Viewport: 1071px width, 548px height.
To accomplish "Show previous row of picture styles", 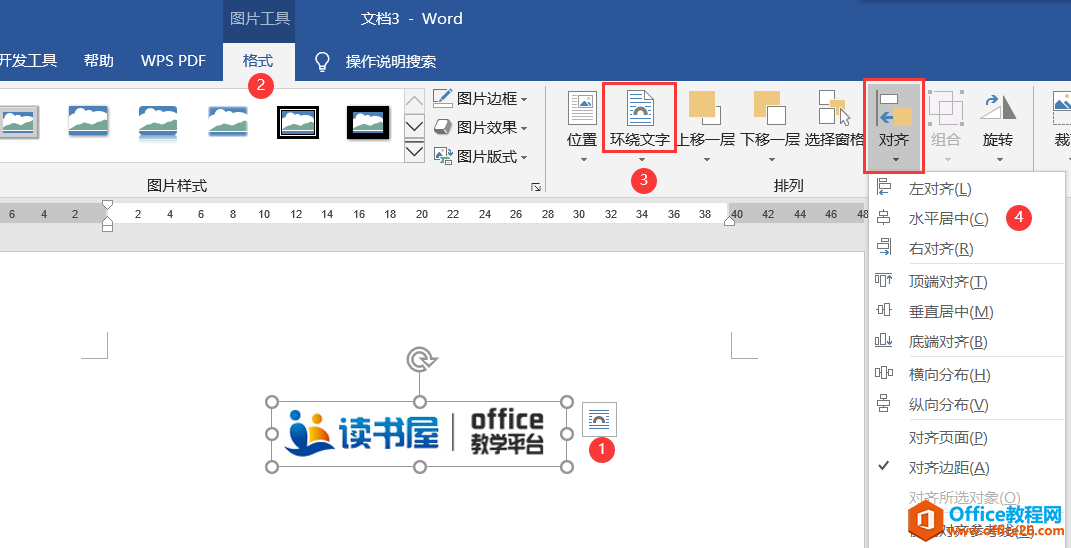I will pos(415,103).
